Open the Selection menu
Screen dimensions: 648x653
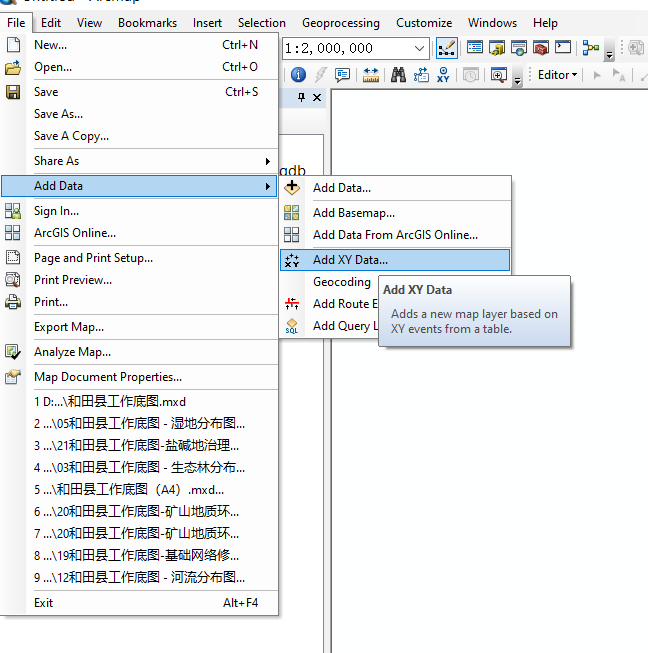click(x=262, y=23)
